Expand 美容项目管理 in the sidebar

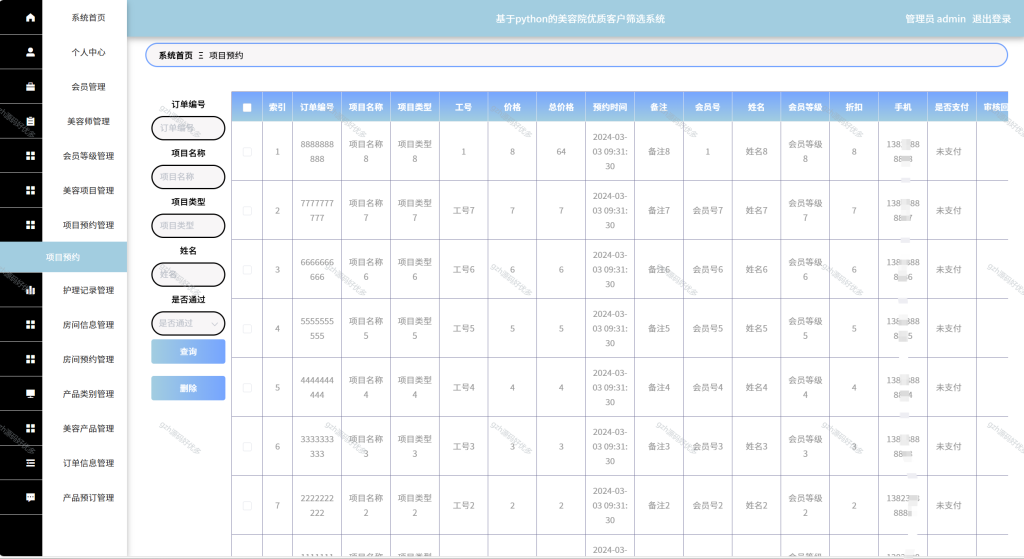pos(88,191)
